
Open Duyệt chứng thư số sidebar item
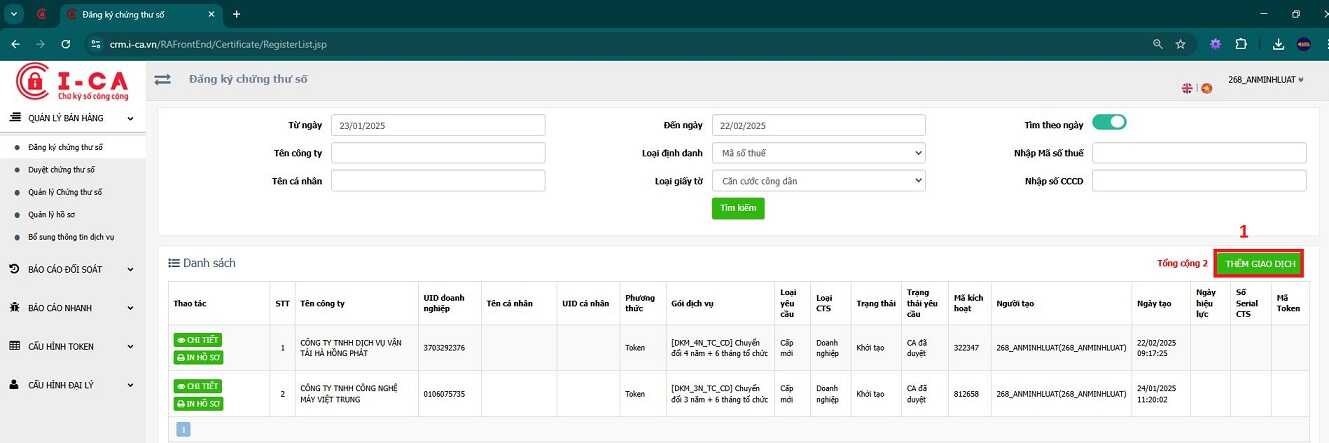pos(61,170)
